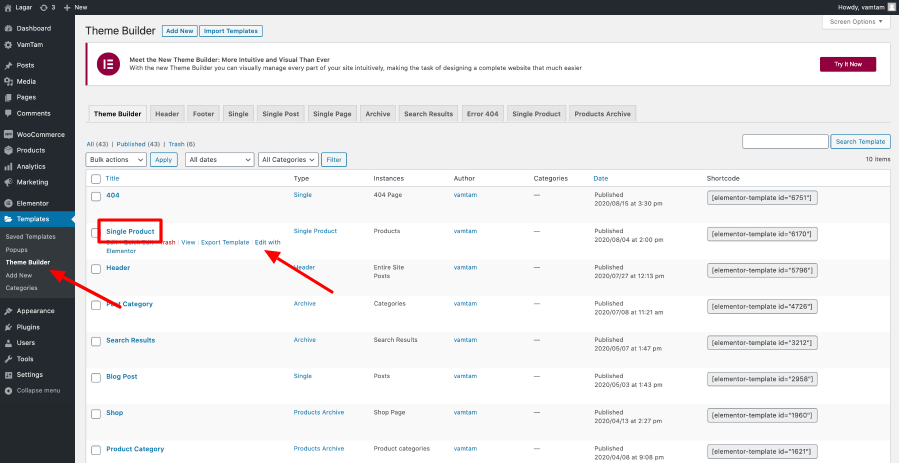Click the Marketing megaphone icon

click(x=8, y=182)
